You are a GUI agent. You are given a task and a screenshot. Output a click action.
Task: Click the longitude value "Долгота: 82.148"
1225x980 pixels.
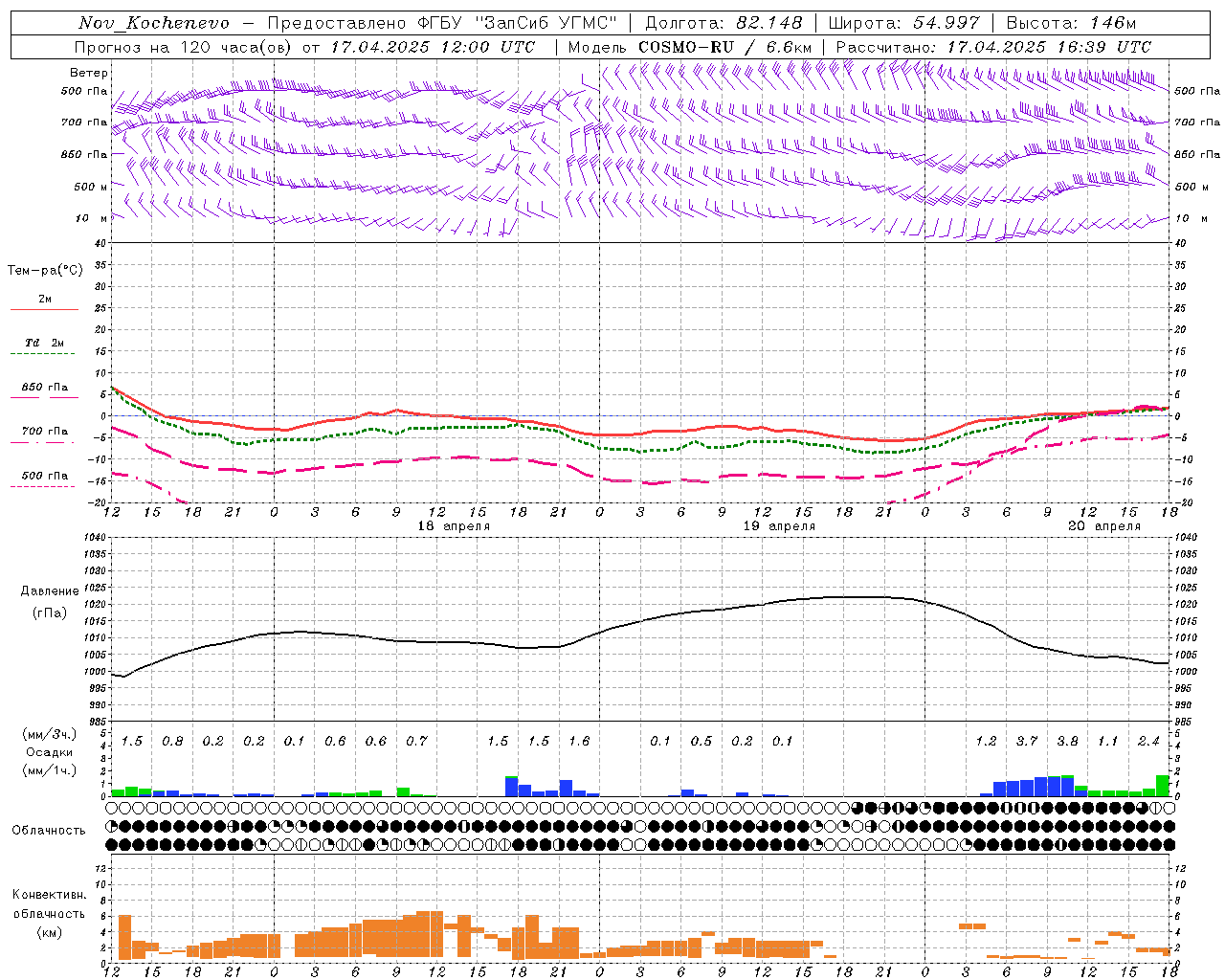click(724, 23)
